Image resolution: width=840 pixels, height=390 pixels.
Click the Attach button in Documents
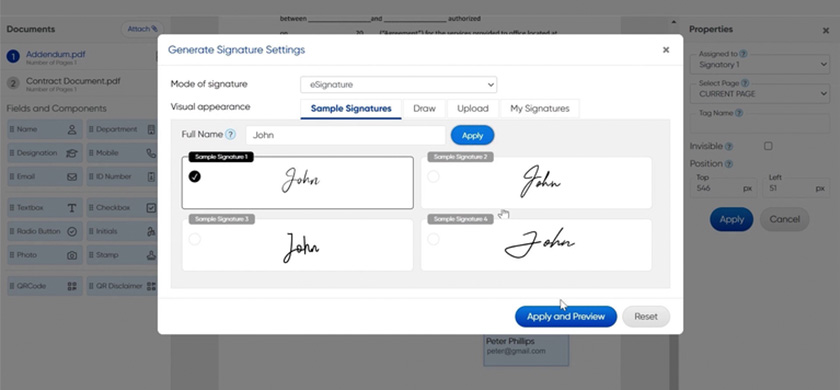(142, 29)
